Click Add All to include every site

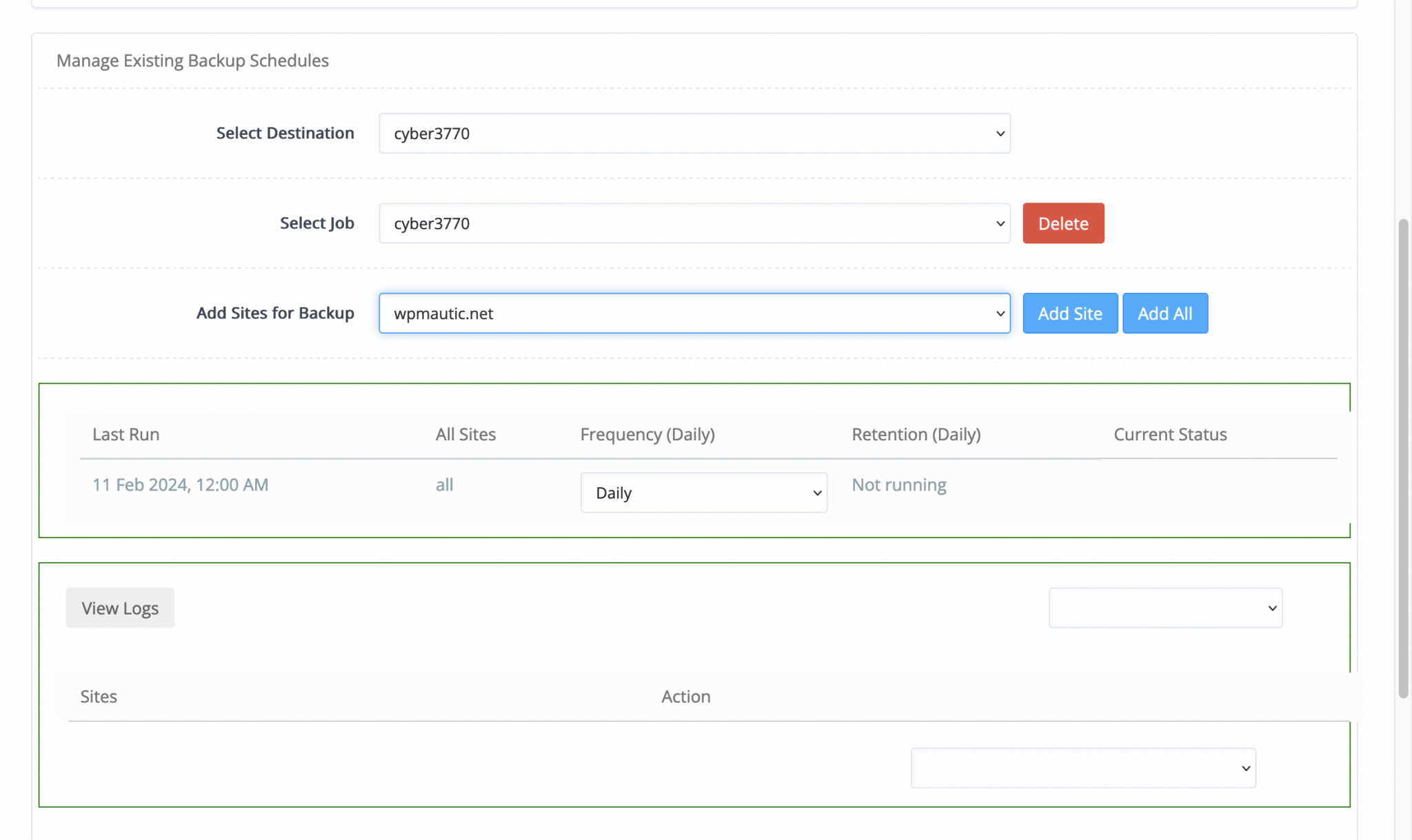tap(1164, 313)
